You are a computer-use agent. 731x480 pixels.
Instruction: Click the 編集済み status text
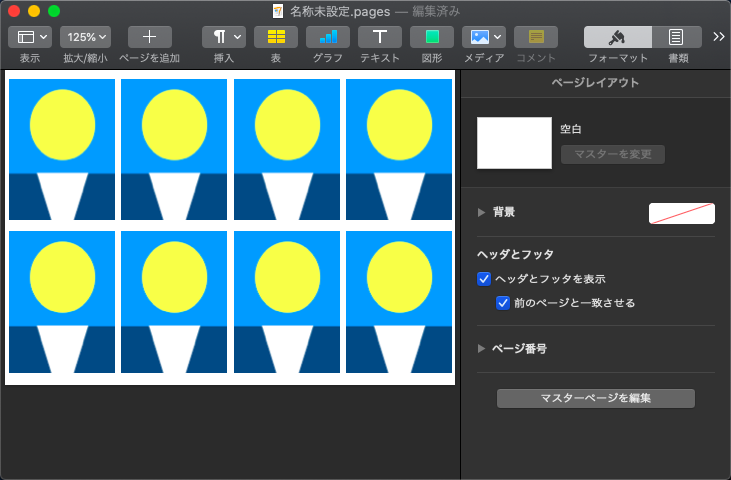click(x=436, y=11)
